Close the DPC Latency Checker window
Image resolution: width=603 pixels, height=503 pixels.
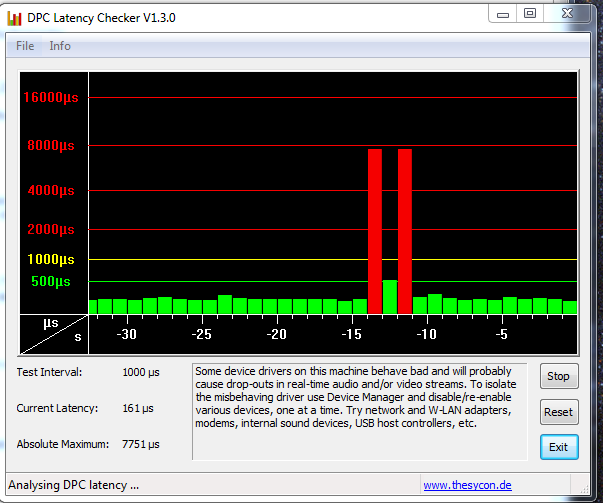[x=567, y=13]
